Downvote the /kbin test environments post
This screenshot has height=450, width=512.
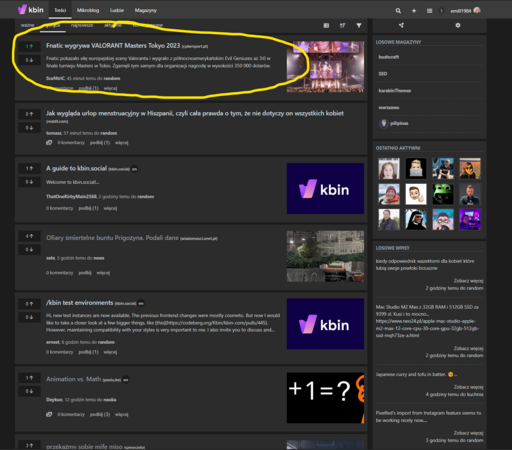click(29, 317)
